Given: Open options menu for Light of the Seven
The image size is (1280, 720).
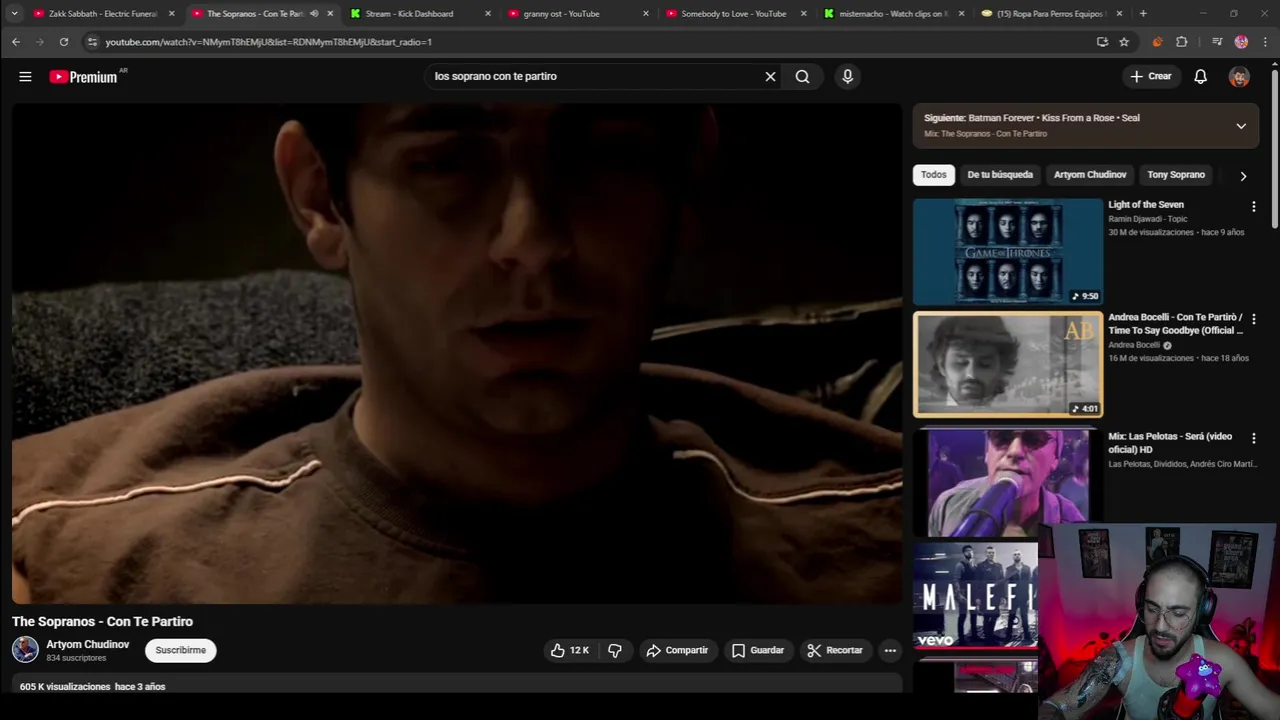Looking at the screenshot, I should [1253, 207].
